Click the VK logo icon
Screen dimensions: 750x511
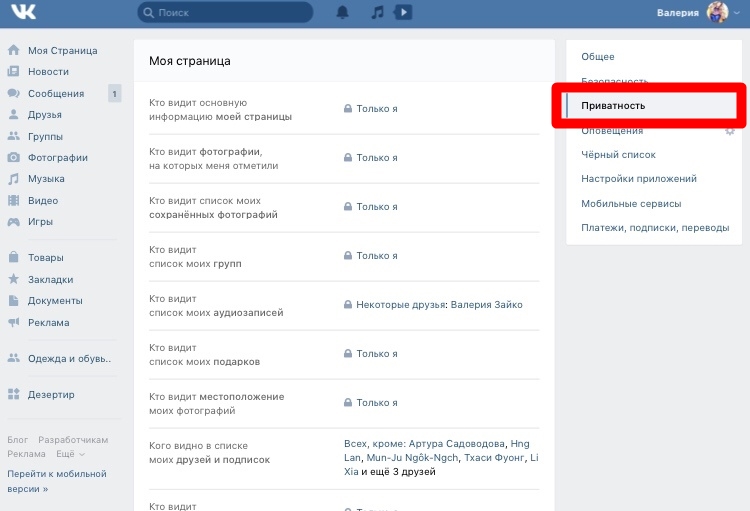tap(24, 13)
